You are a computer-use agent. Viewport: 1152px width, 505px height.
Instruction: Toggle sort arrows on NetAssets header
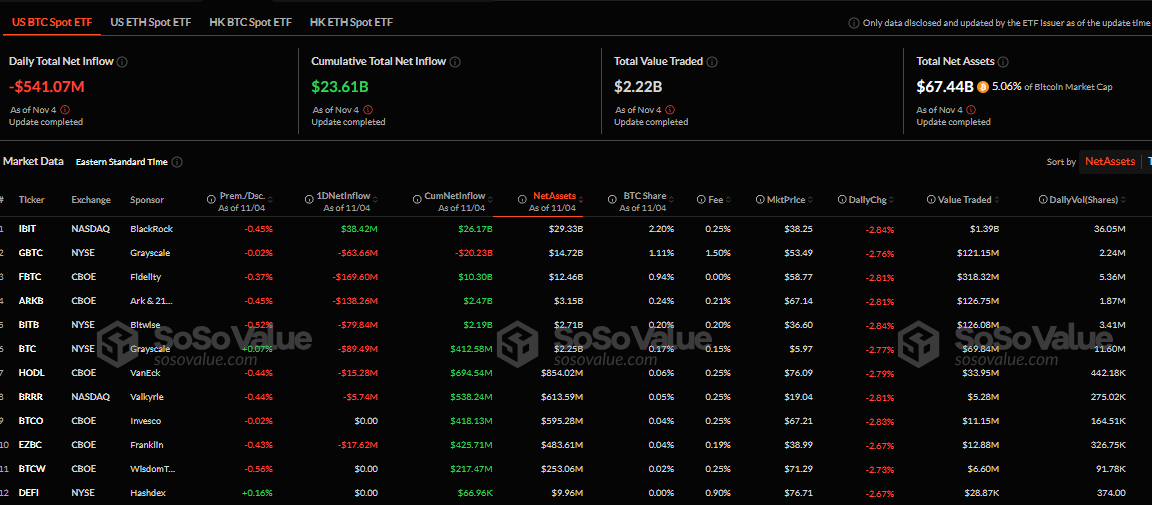click(x=583, y=199)
